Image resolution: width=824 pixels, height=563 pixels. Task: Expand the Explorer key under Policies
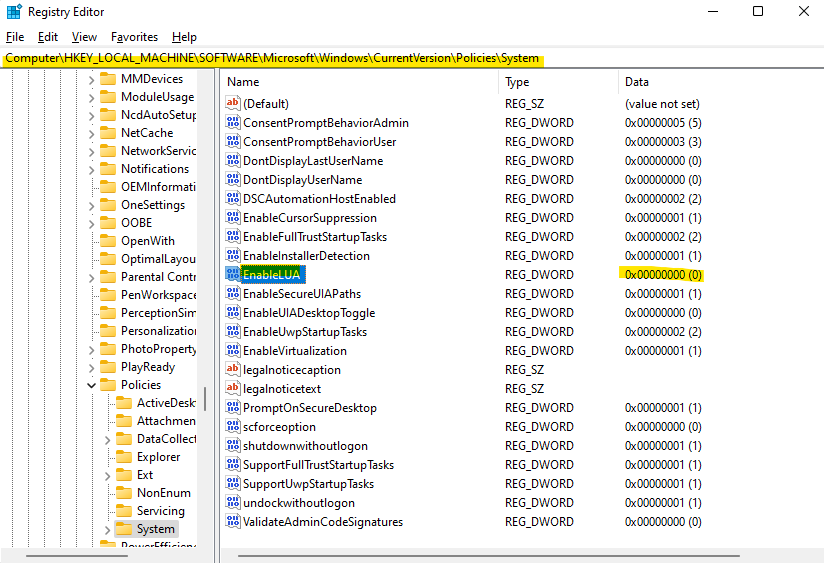pyautogui.click(x=108, y=457)
